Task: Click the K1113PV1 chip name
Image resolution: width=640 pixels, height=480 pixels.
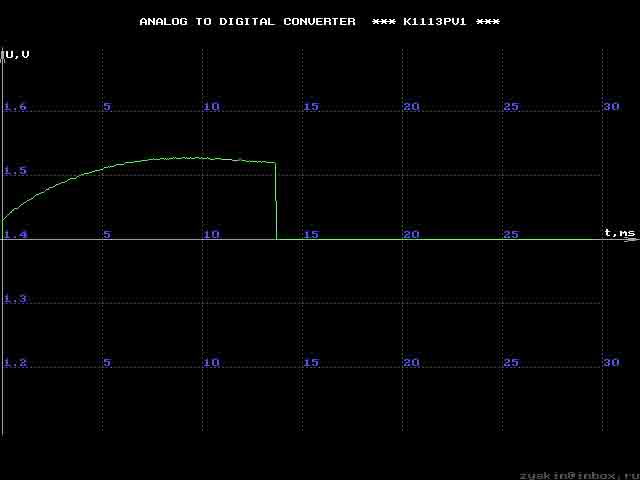Action: (435, 22)
